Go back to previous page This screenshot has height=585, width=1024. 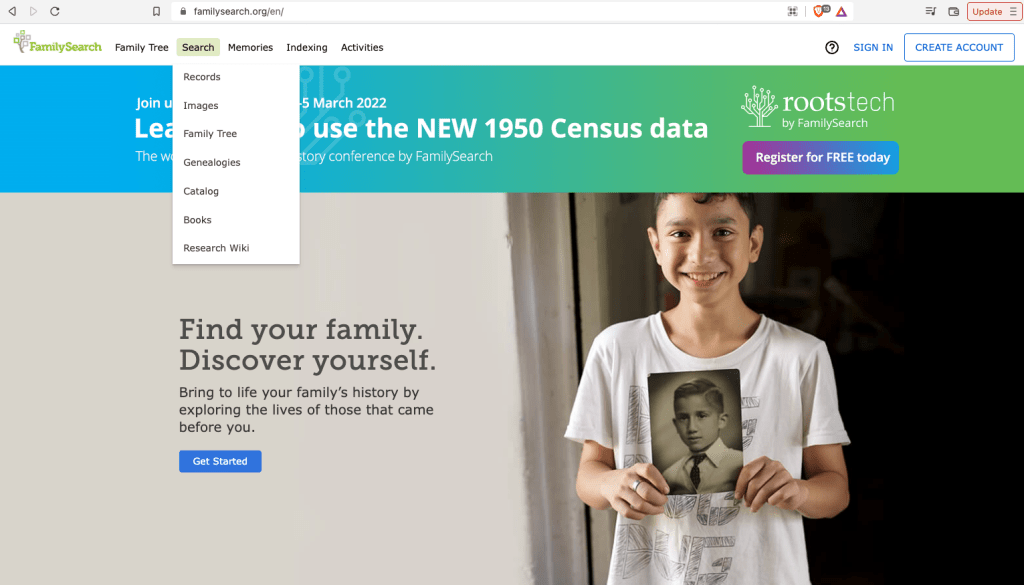pyautogui.click(x=12, y=11)
